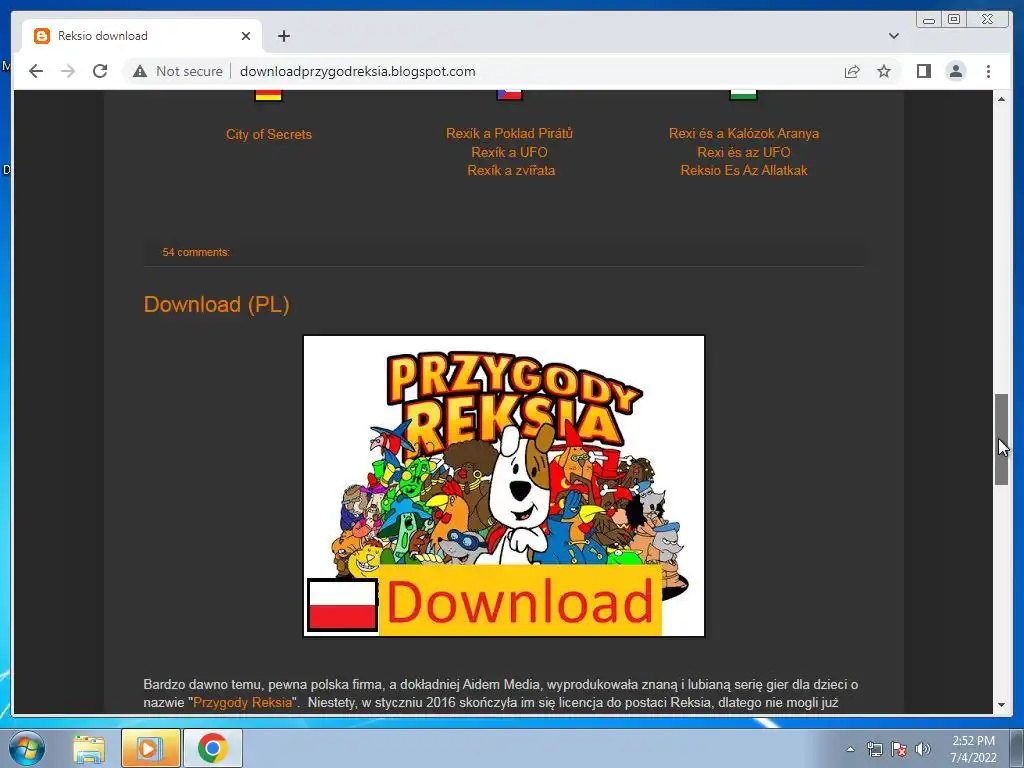Click the Przygody Reksia download image
The height and width of the screenshot is (768, 1024).
point(504,486)
